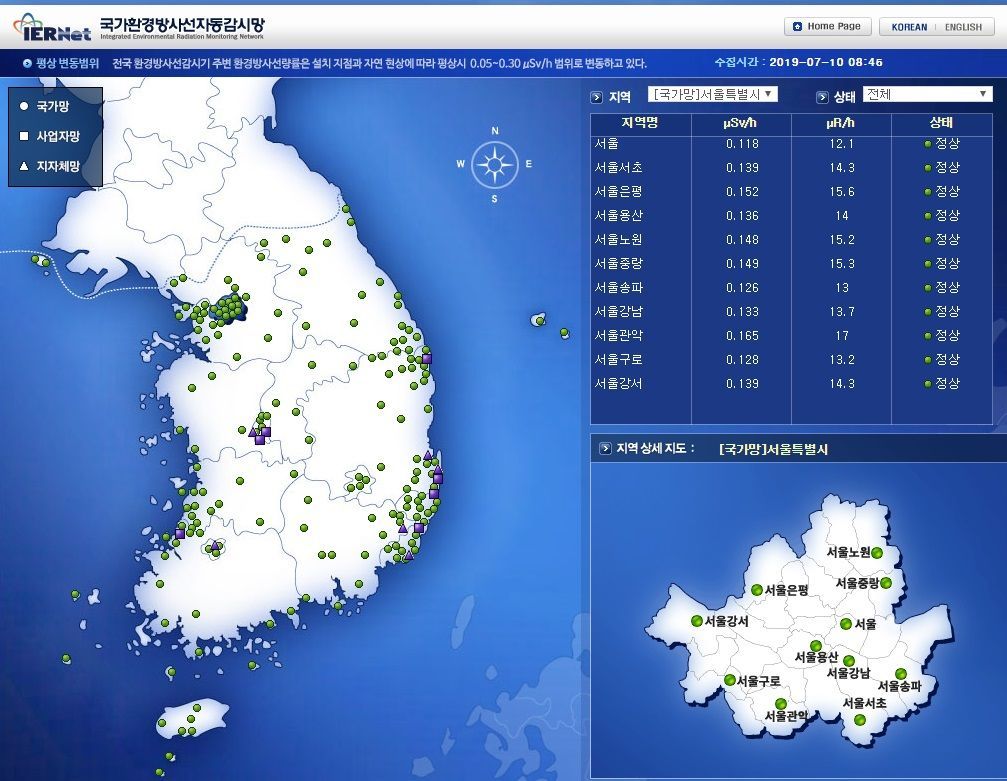
Task: Select the 서울은평 row in table
Action: 619,192
